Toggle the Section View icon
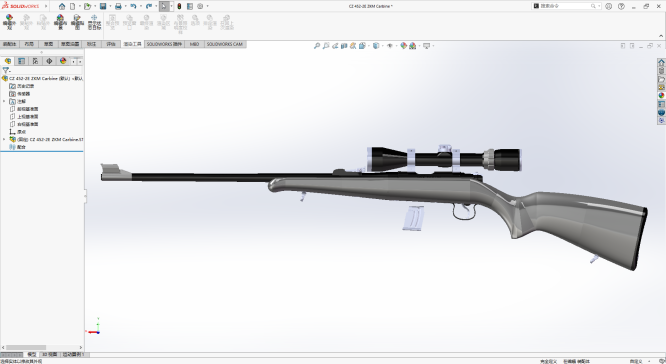Viewport: 666px width, 364px height. (344, 46)
